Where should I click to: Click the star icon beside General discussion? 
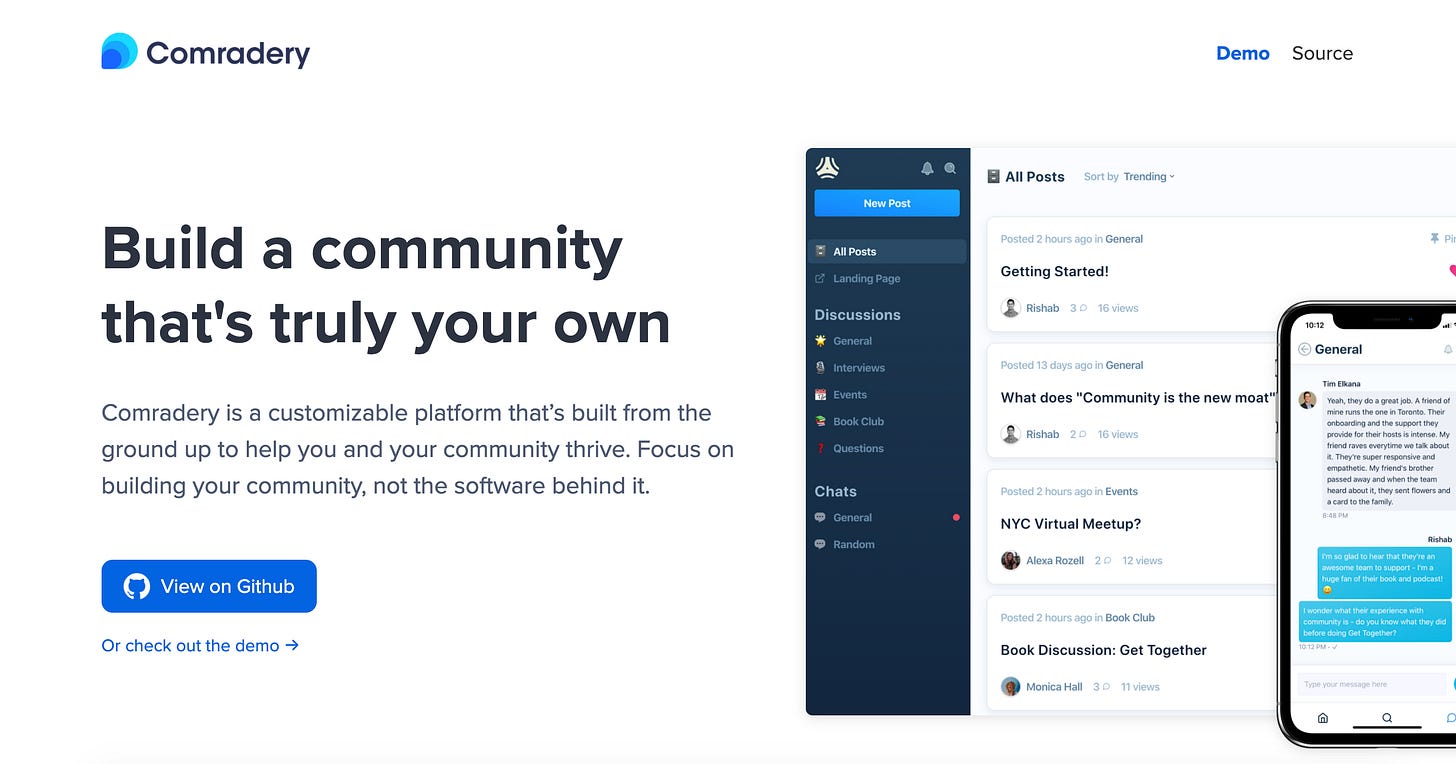[820, 341]
